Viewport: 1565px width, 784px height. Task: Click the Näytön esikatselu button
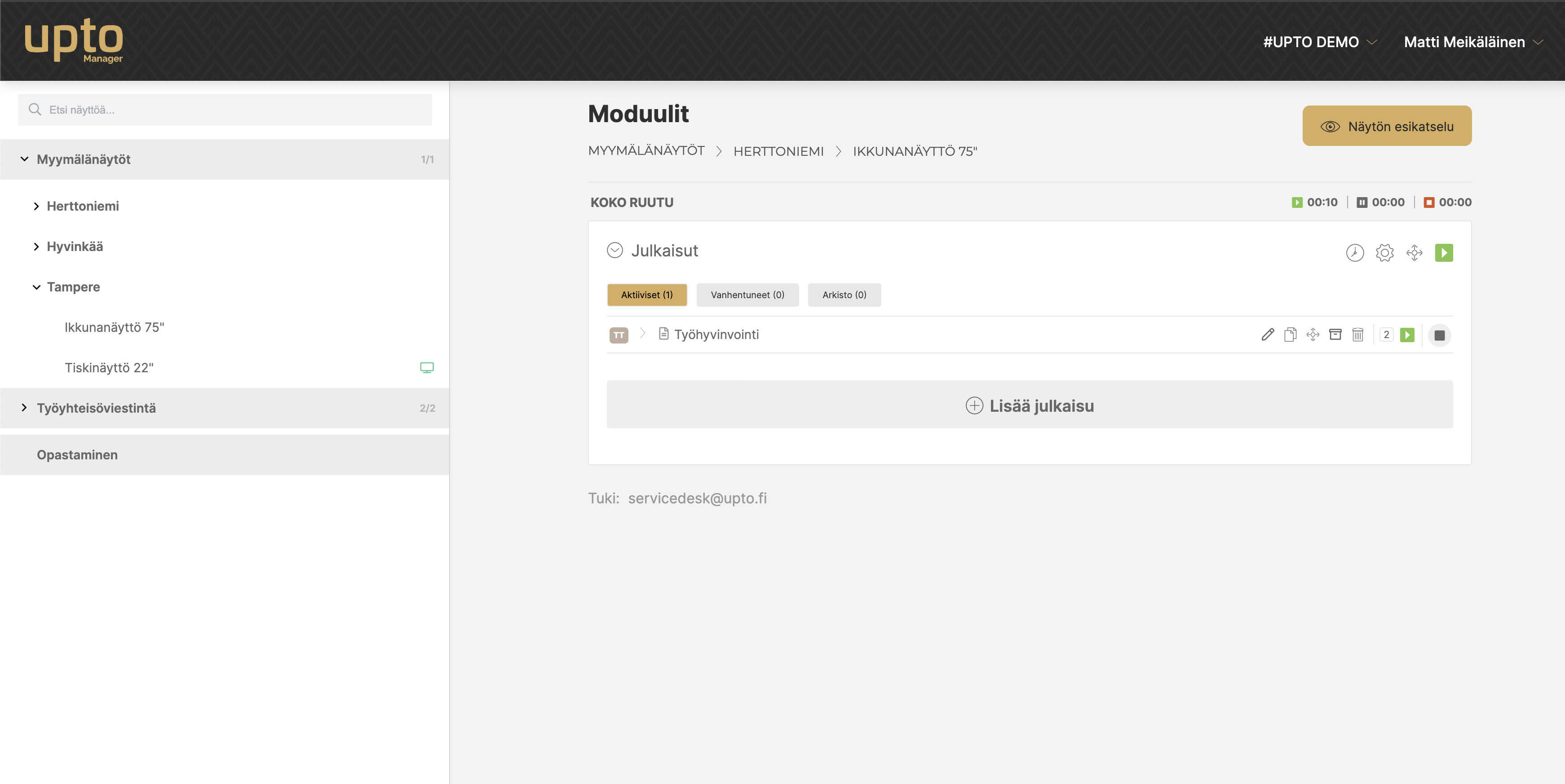1386,126
